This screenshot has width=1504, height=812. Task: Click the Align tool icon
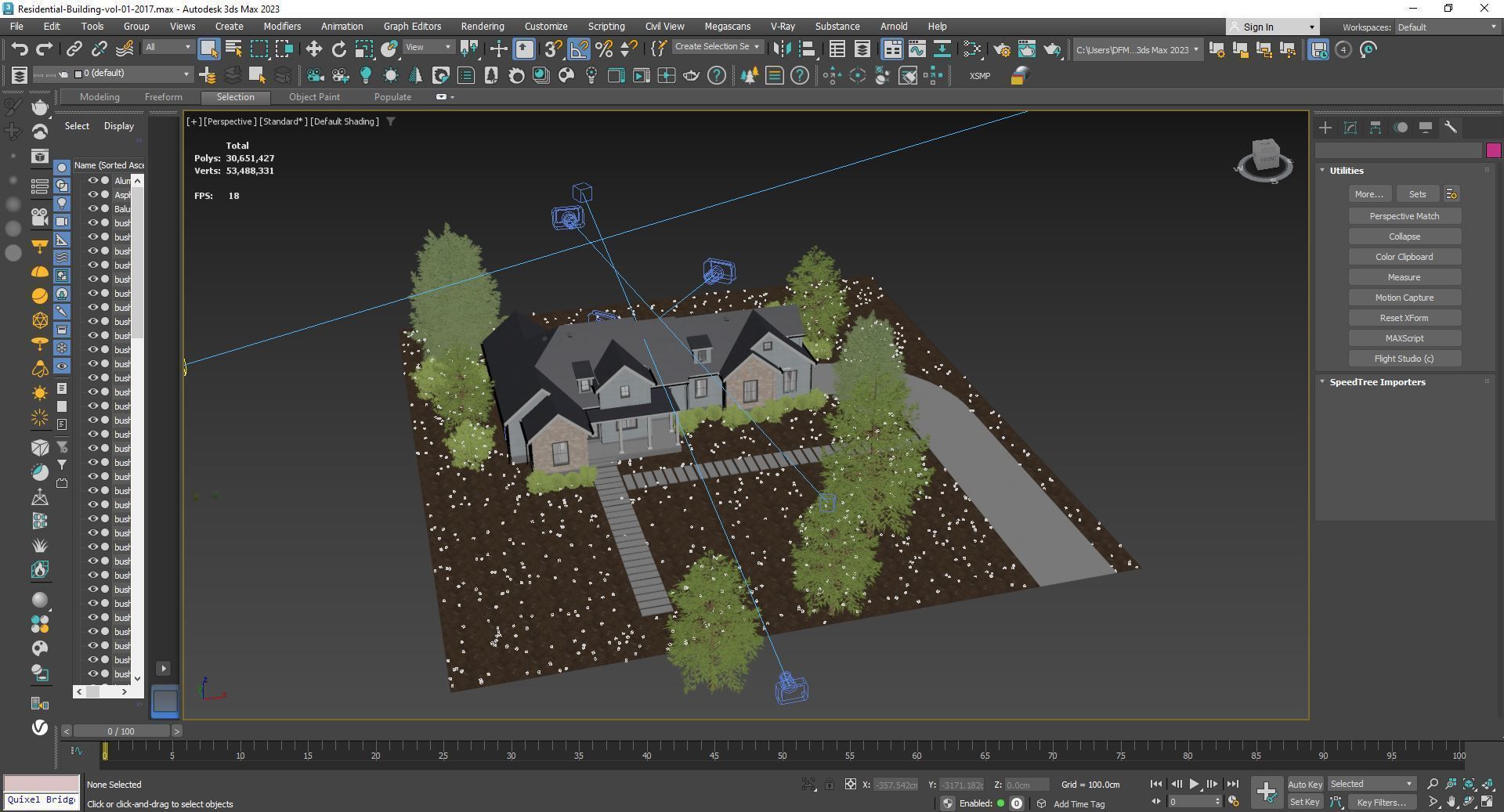pyautogui.click(x=807, y=49)
